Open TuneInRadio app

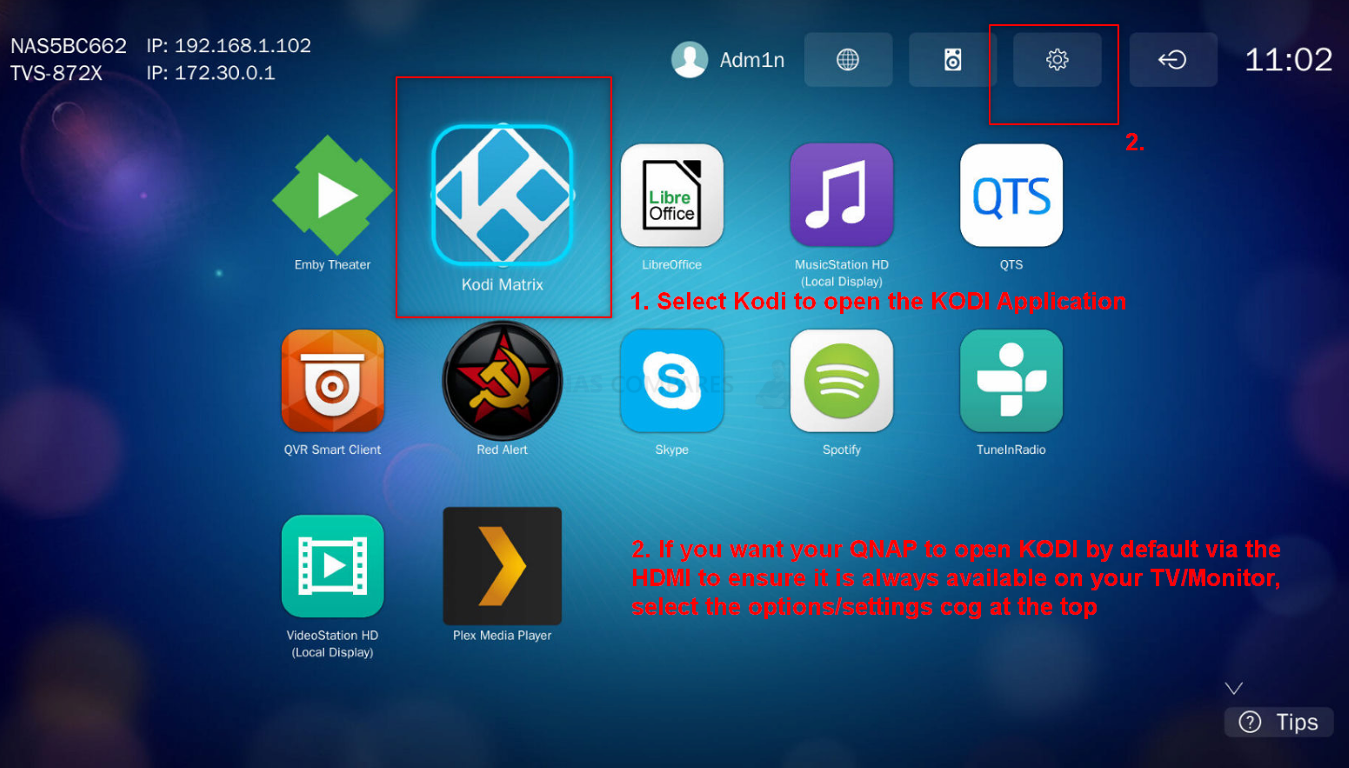tap(1011, 381)
